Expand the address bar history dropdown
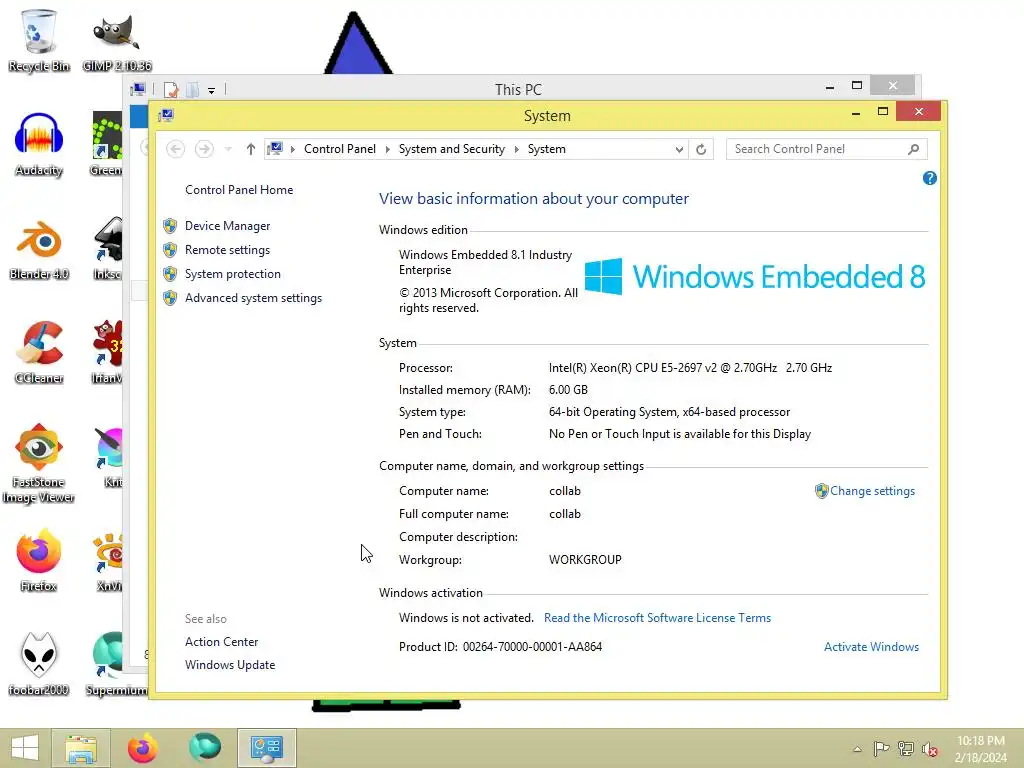Viewport: 1024px width, 768px height. pyautogui.click(x=679, y=150)
